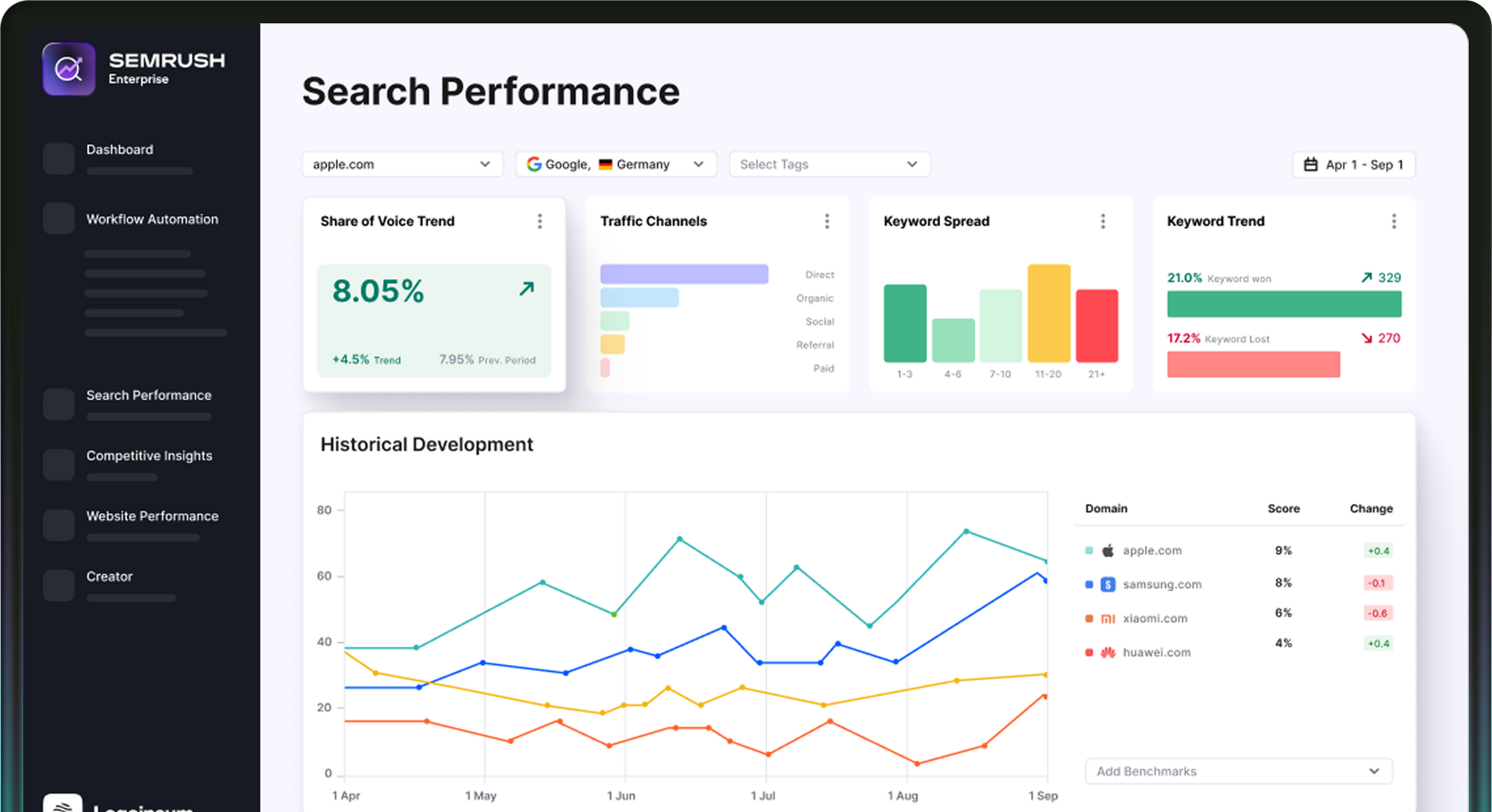Select Search Performance in sidebar
Image resolution: width=1492 pixels, height=812 pixels.
[148, 395]
